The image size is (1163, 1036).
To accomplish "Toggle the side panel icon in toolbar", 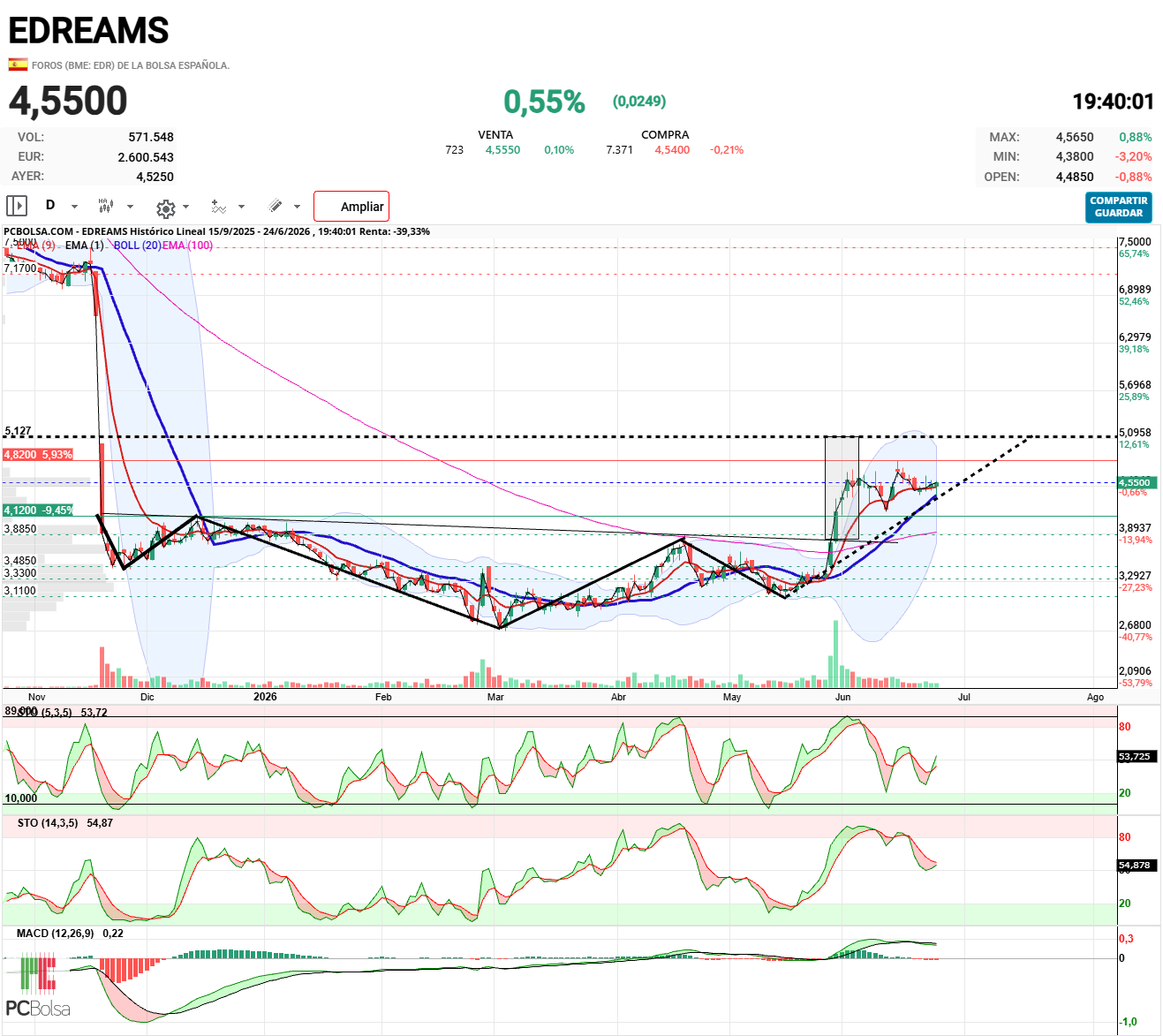I will coord(17,206).
